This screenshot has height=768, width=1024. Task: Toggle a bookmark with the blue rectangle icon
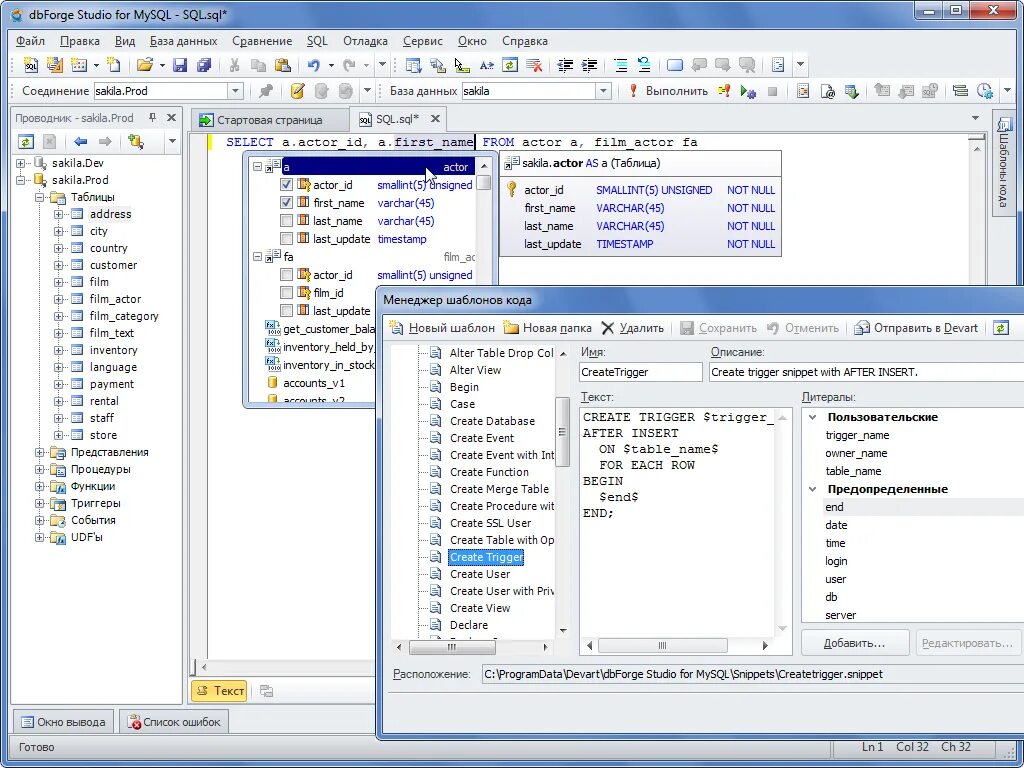pyautogui.click(x=675, y=65)
